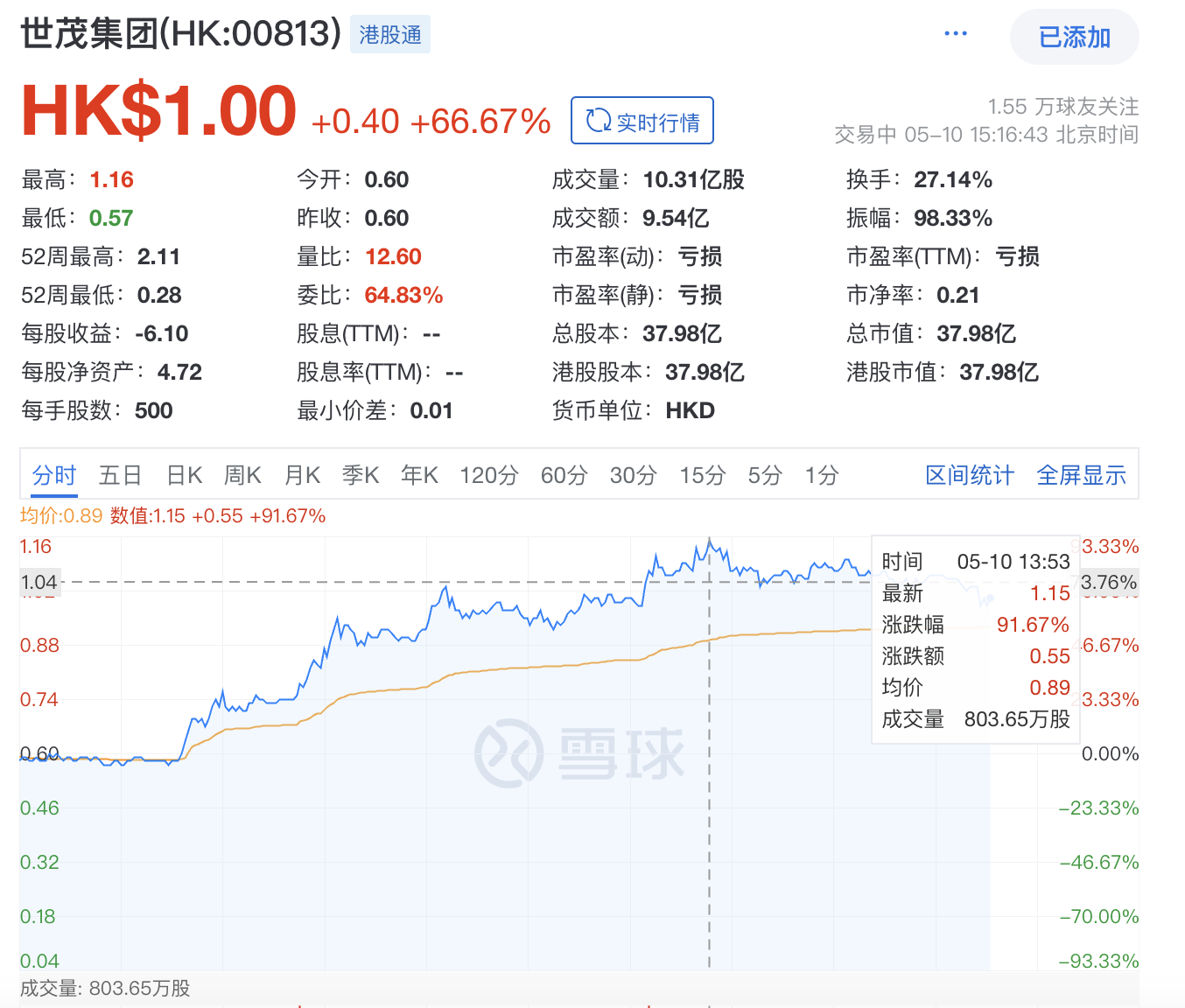Open the three-dot more options menu
This screenshot has height=1008, width=1185.
(x=956, y=34)
